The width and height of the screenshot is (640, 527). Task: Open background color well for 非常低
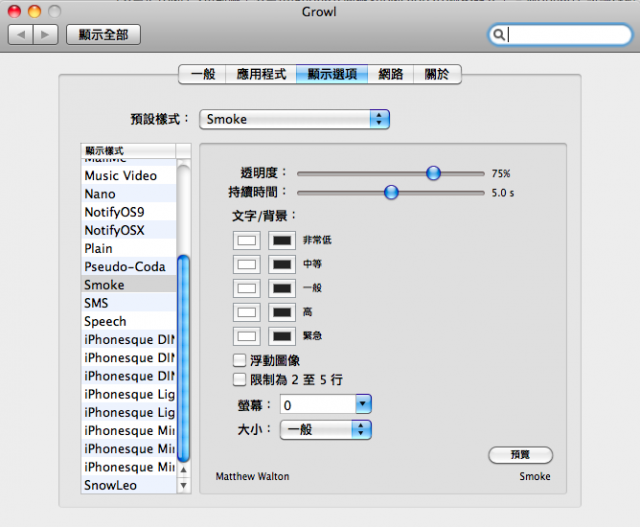(x=282, y=240)
